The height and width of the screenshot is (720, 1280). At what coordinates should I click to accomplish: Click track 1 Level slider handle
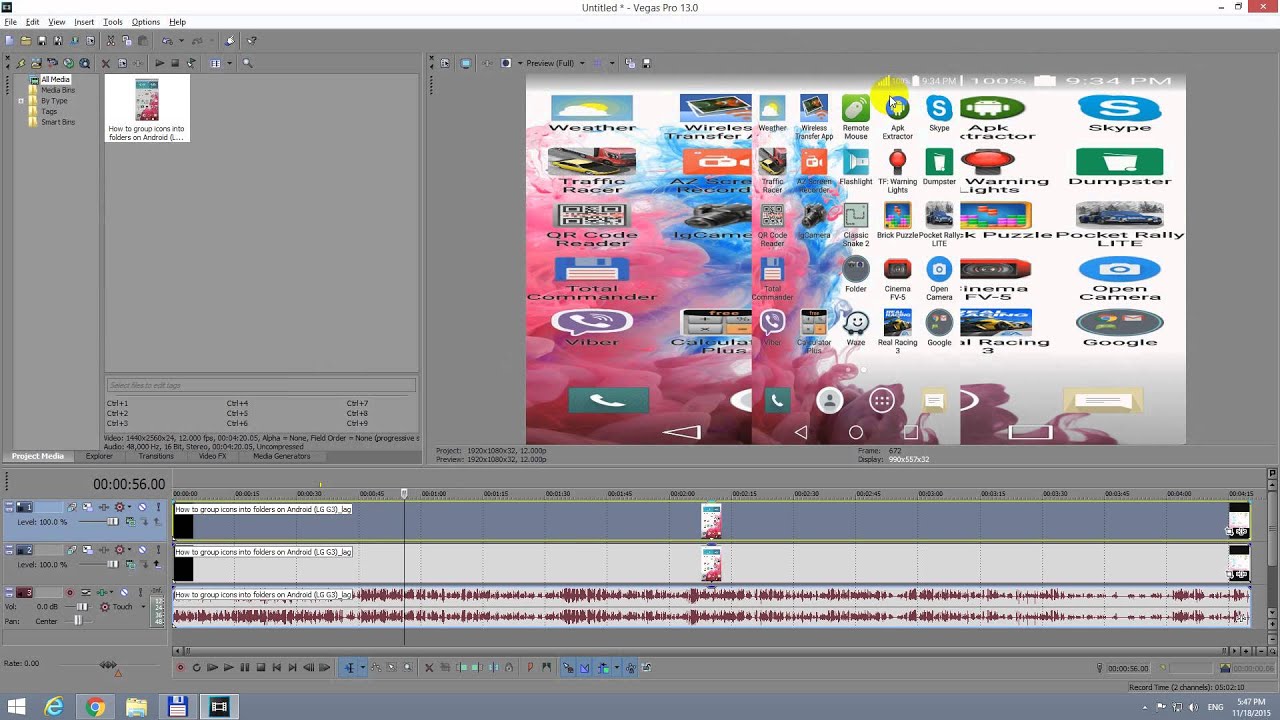tap(113, 522)
